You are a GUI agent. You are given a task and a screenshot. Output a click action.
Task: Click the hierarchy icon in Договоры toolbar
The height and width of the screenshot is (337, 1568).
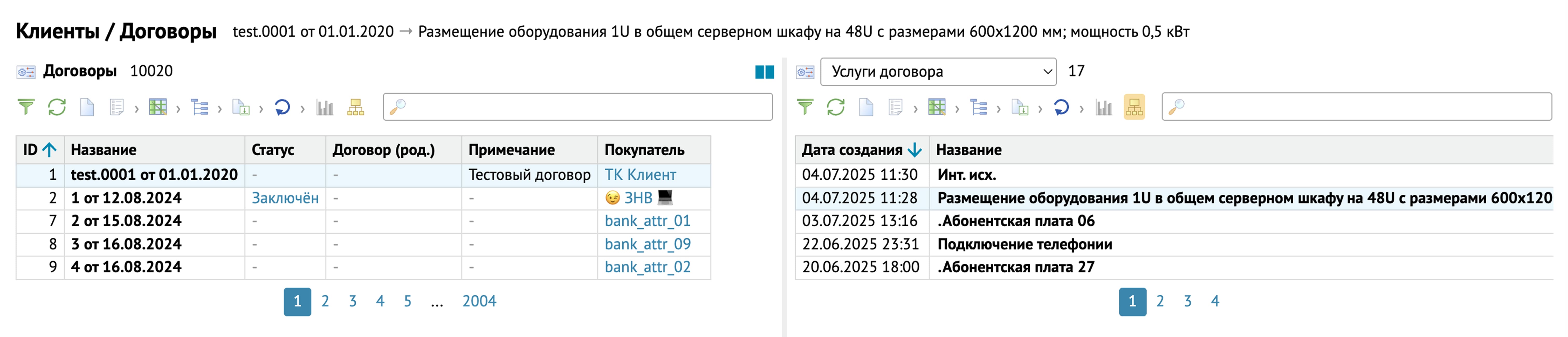tap(355, 107)
